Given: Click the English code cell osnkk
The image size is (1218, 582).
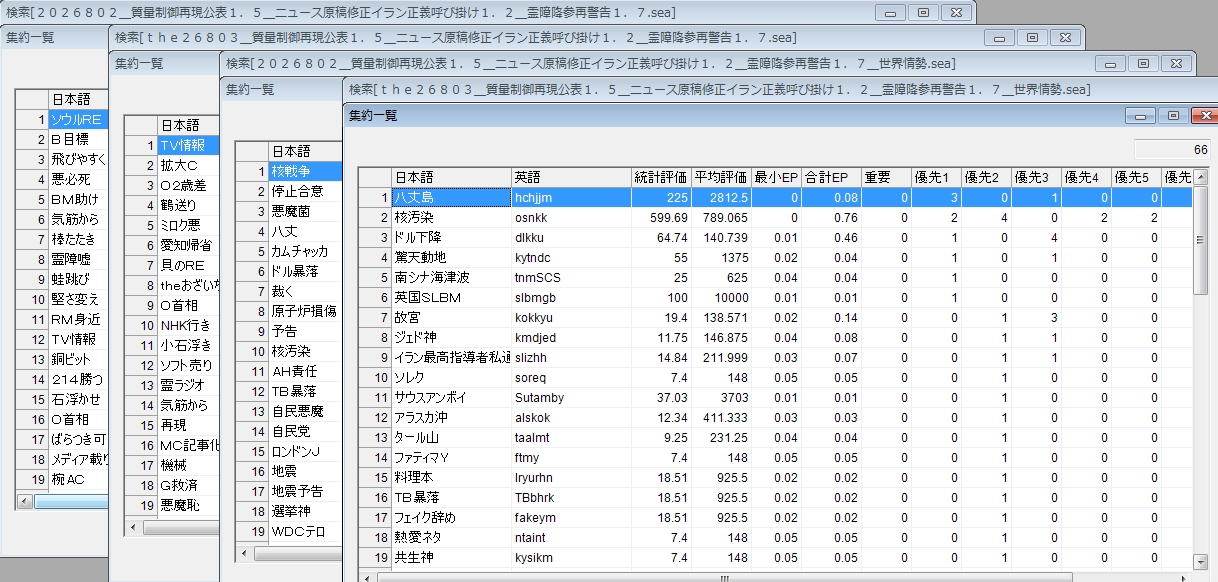Looking at the screenshot, I should [571, 217].
